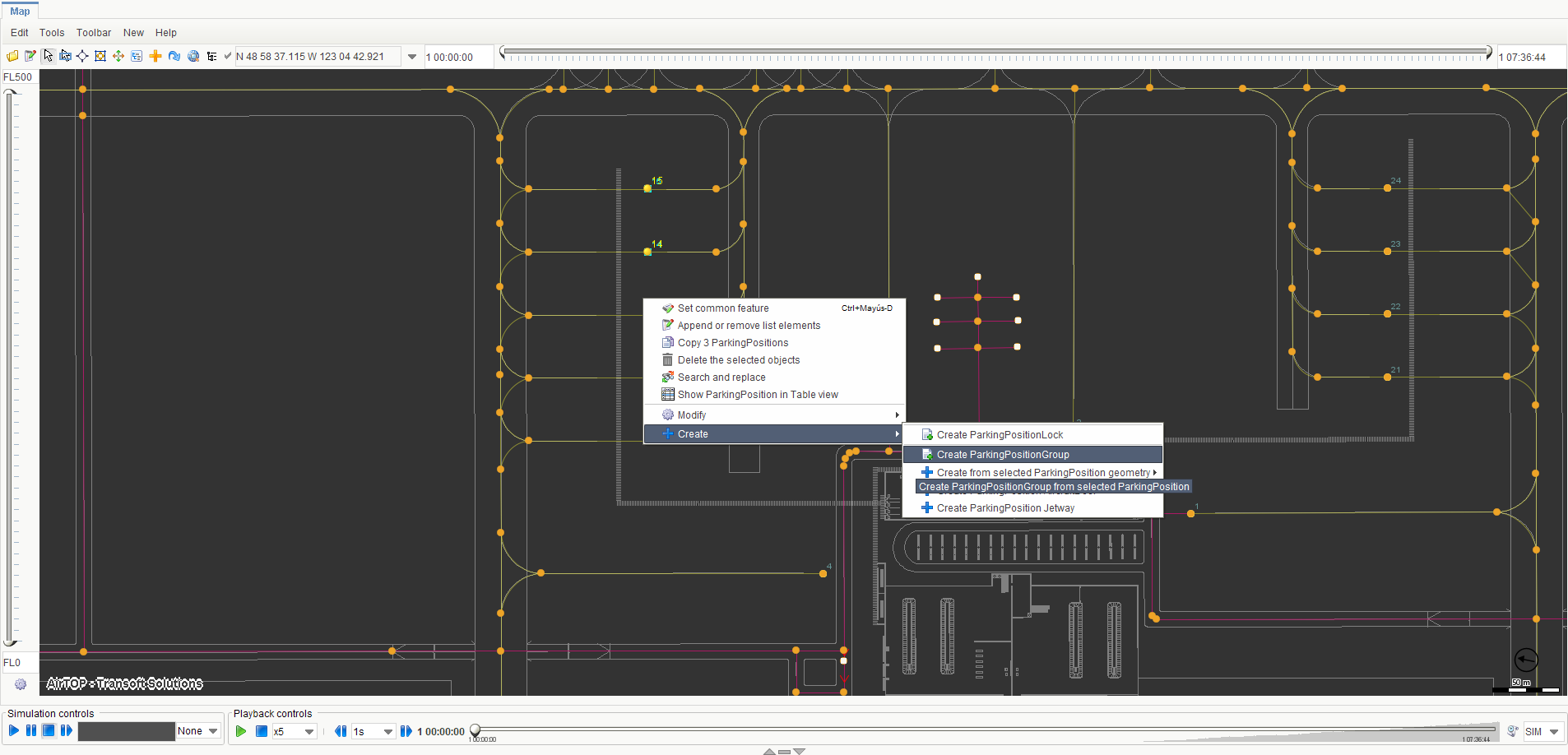Click the crosshair center tool icon
Viewport: 1568px width, 755px height.
point(82,56)
